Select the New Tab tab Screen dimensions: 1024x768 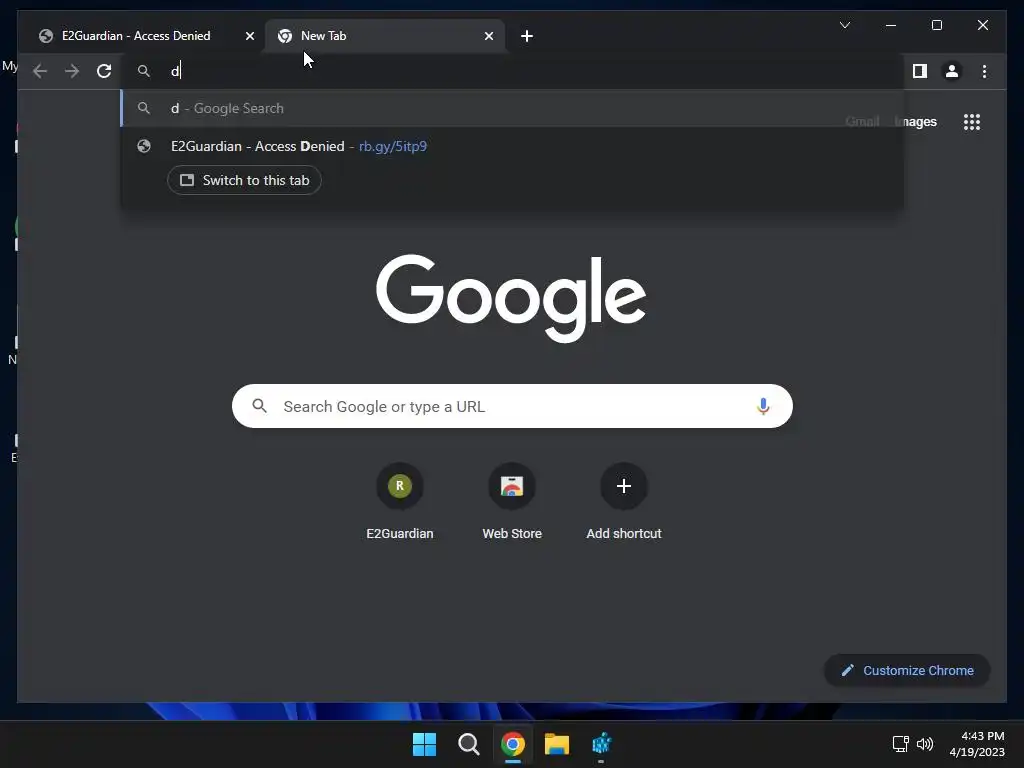coord(385,36)
